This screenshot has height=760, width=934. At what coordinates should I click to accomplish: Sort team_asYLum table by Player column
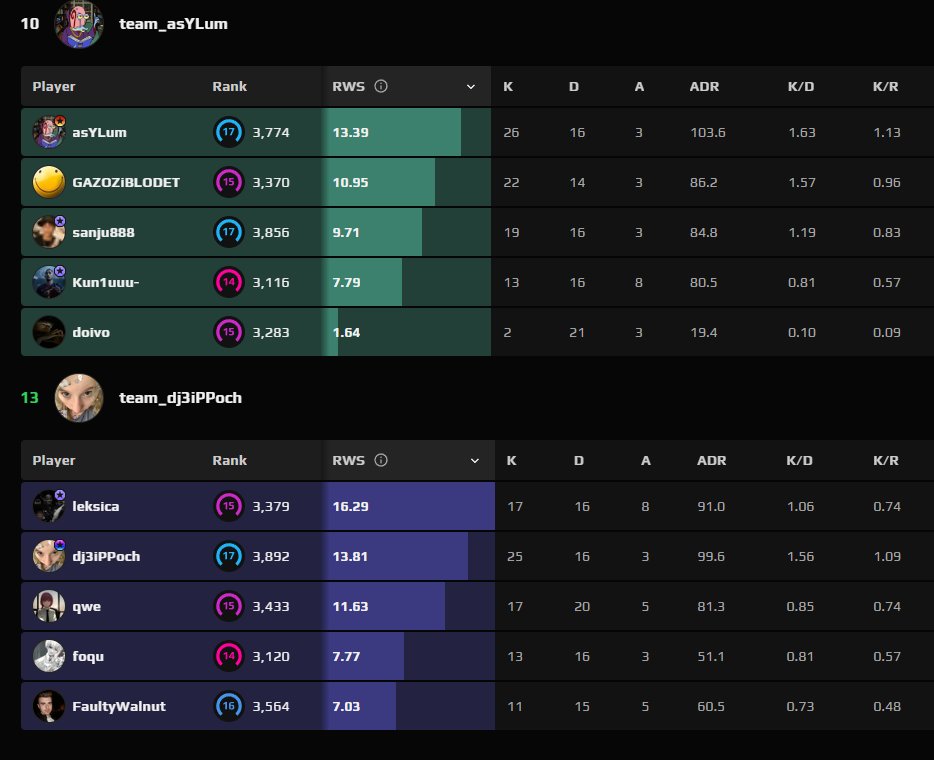pyautogui.click(x=54, y=86)
